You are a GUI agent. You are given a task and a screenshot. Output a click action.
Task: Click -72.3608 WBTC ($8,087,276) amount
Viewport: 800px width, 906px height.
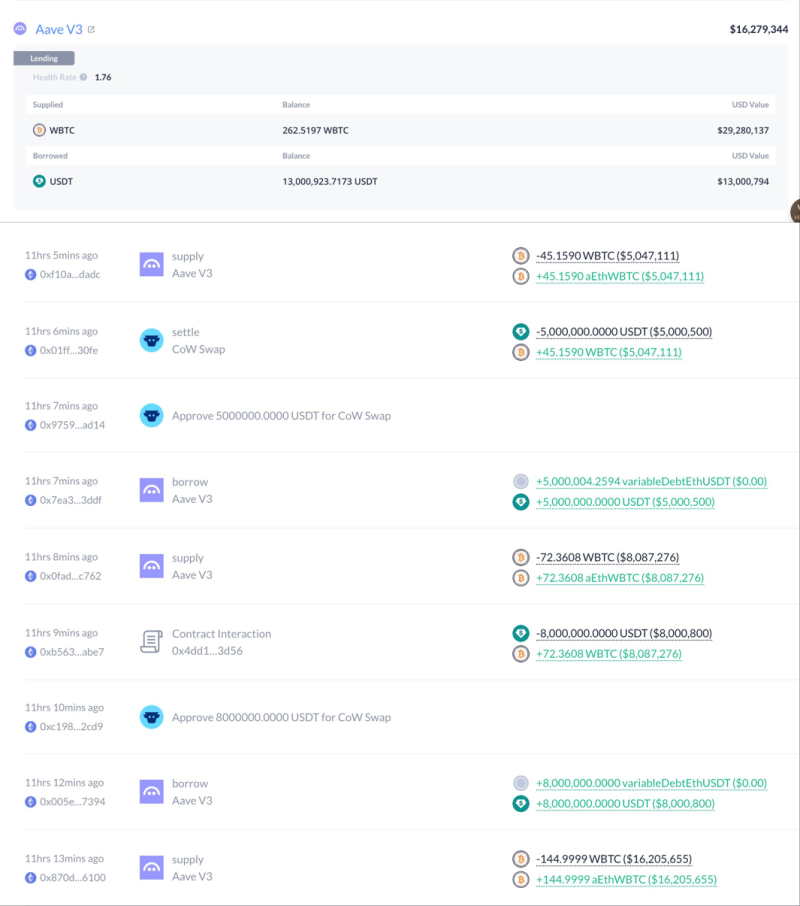click(x=608, y=558)
